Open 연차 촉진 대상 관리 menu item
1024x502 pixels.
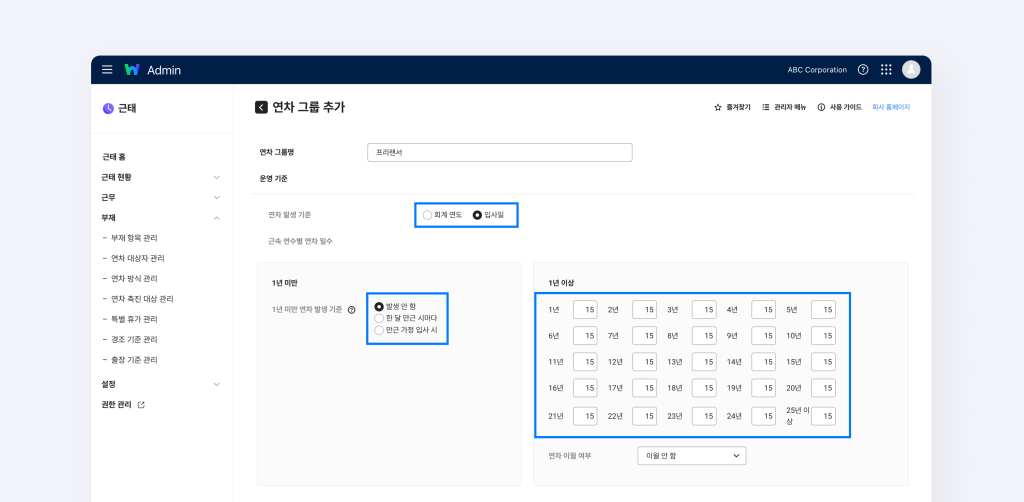pyautogui.click(x=142, y=299)
